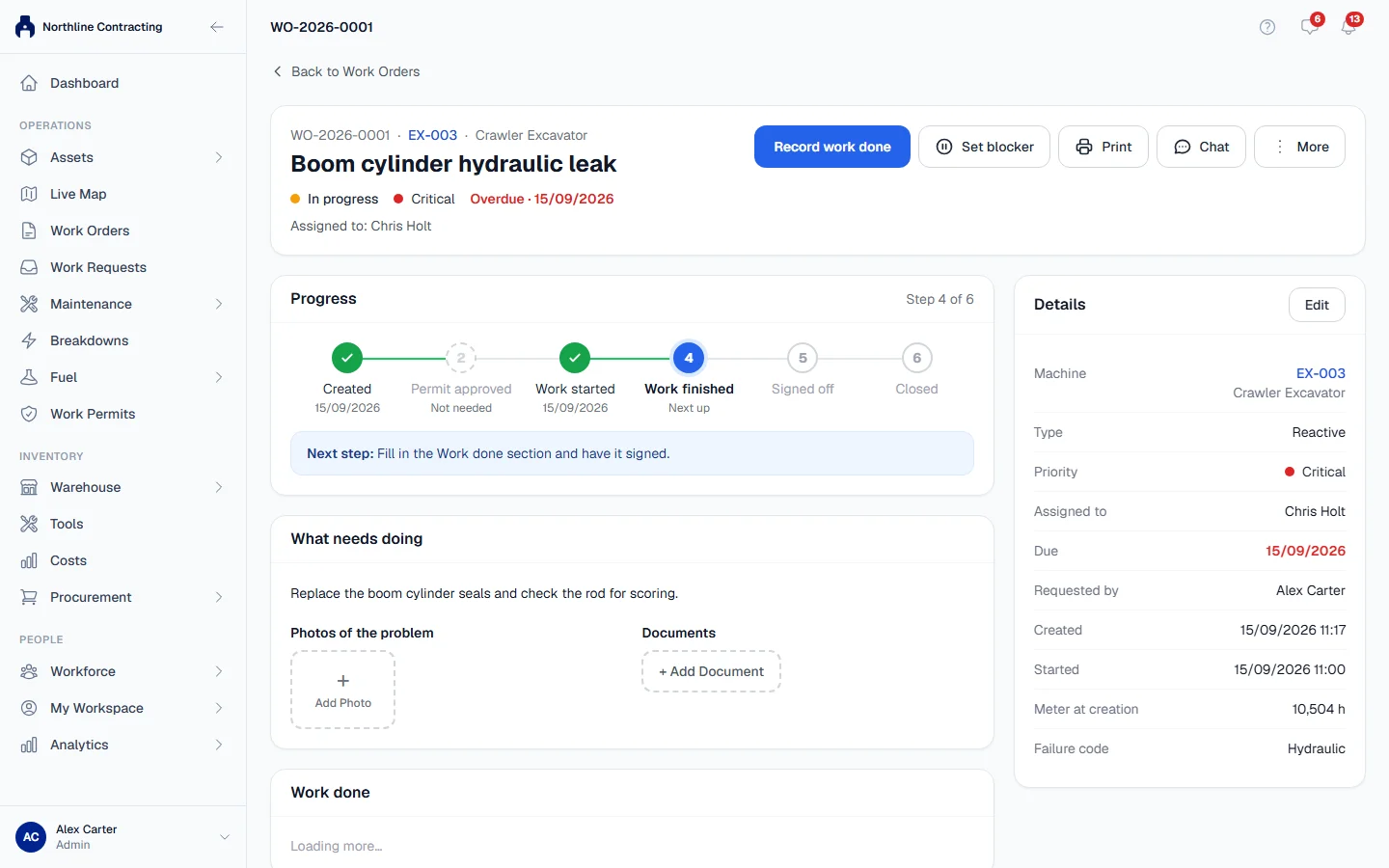This screenshot has height=868, width=1389.
Task: Open EX-003 machine link in Details
Action: [1321, 373]
